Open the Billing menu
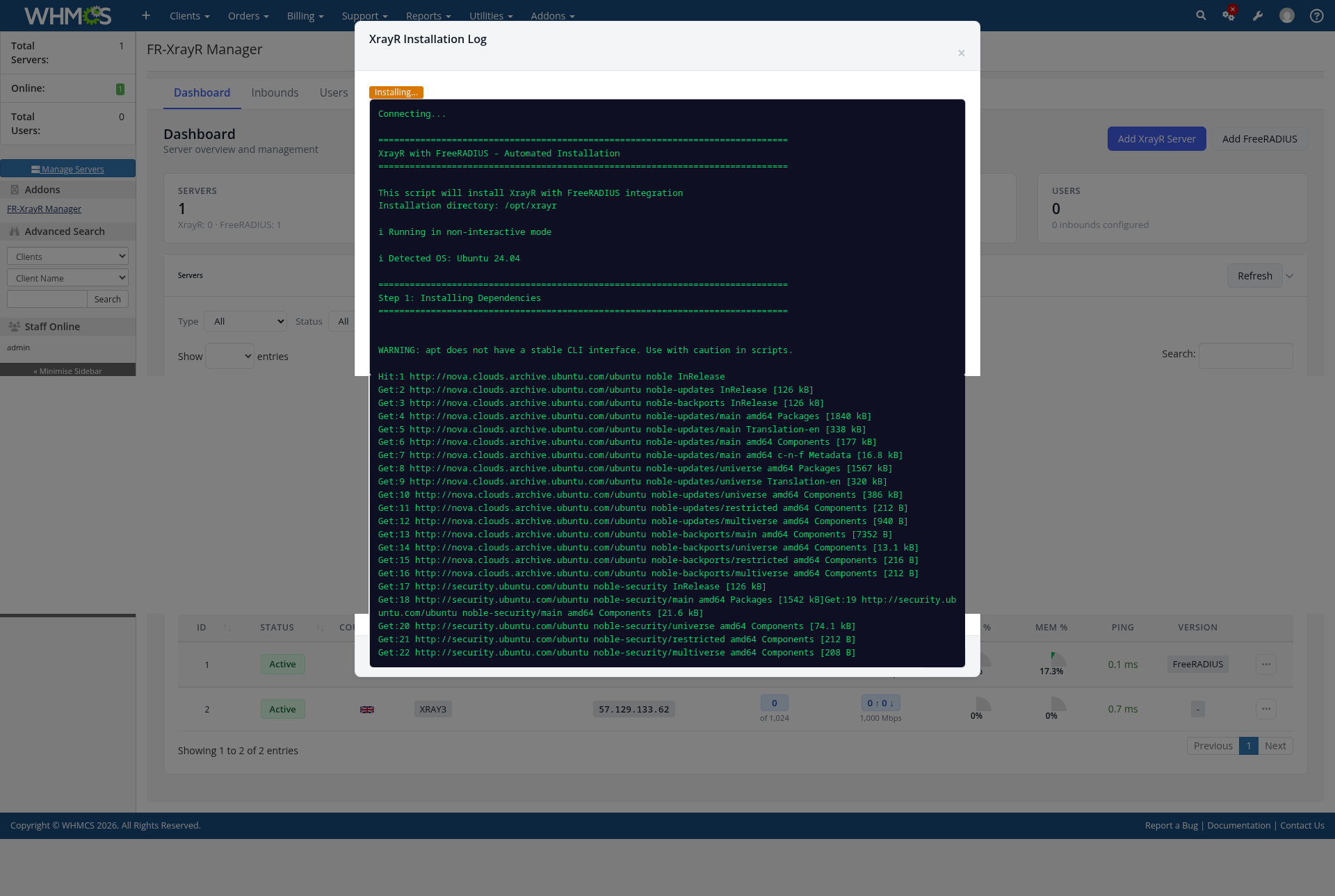The image size is (1335, 896). [x=305, y=15]
